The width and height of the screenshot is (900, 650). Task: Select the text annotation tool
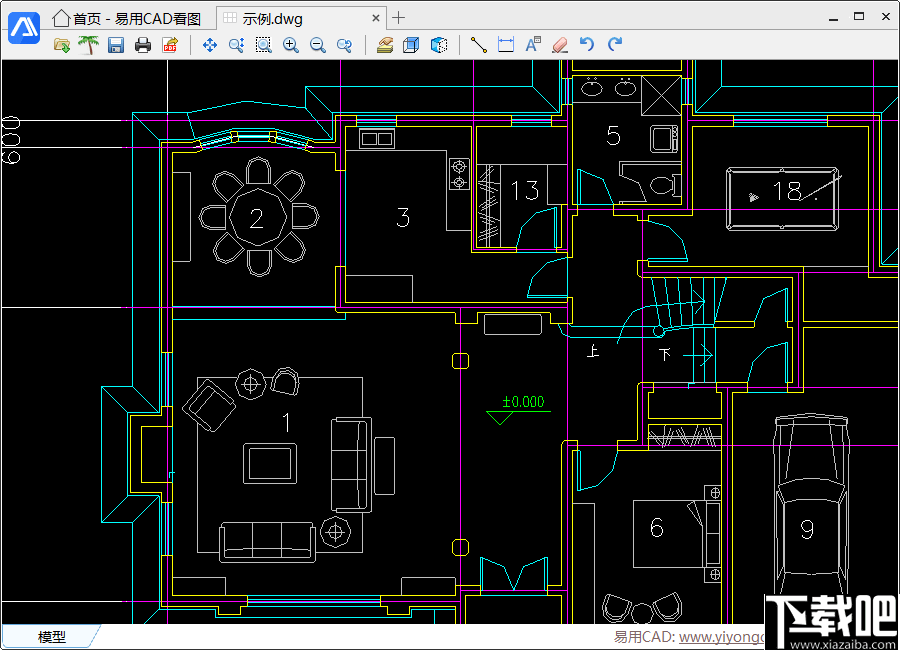pos(533,45)
